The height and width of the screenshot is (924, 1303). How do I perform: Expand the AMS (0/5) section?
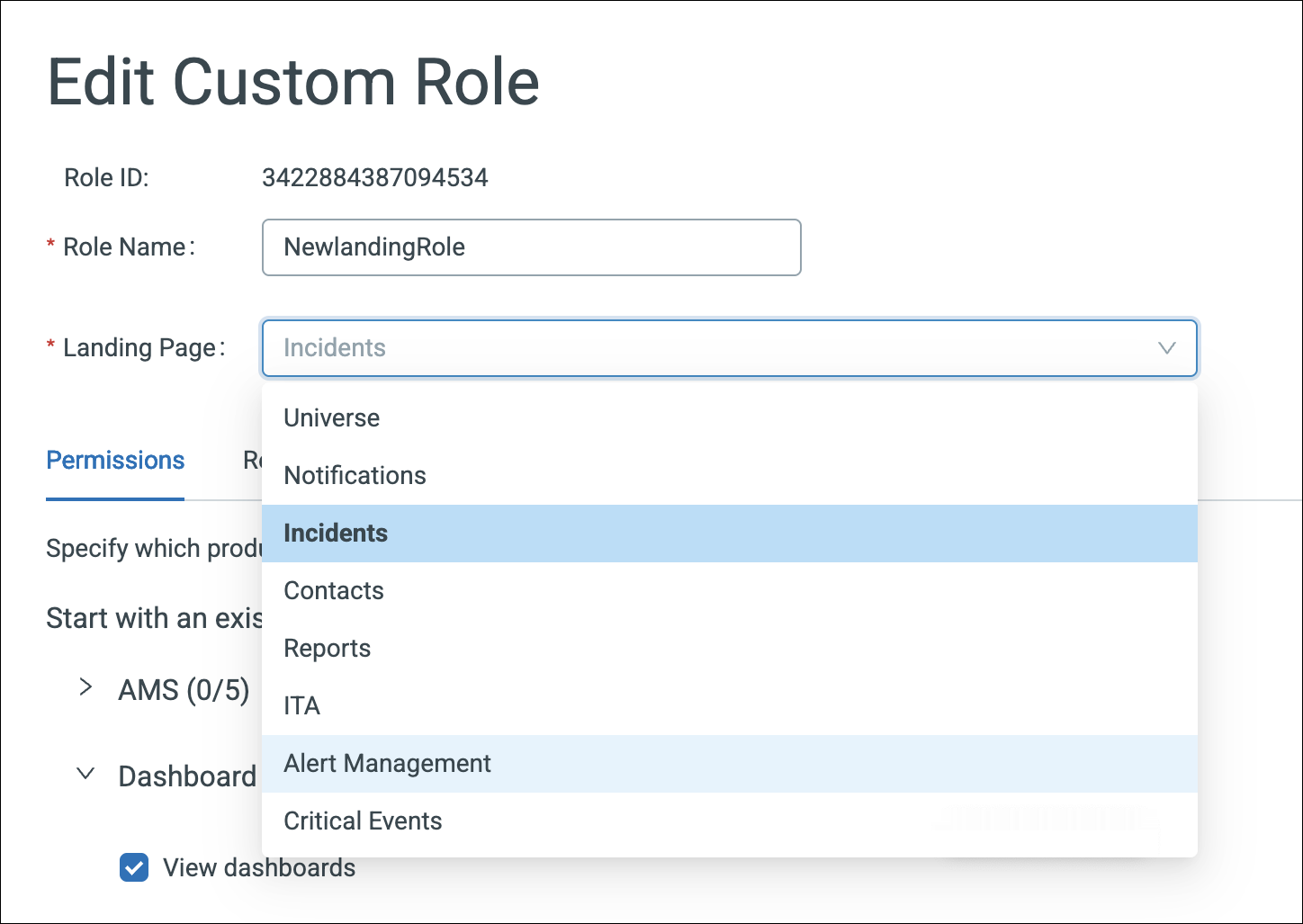point(85,687)
